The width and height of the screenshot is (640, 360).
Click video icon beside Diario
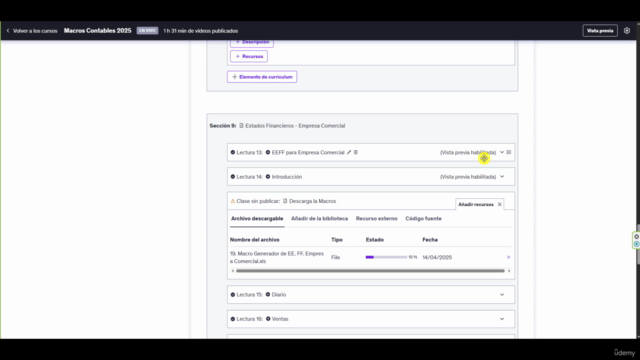pyautogui.click(x=268, y=294)
